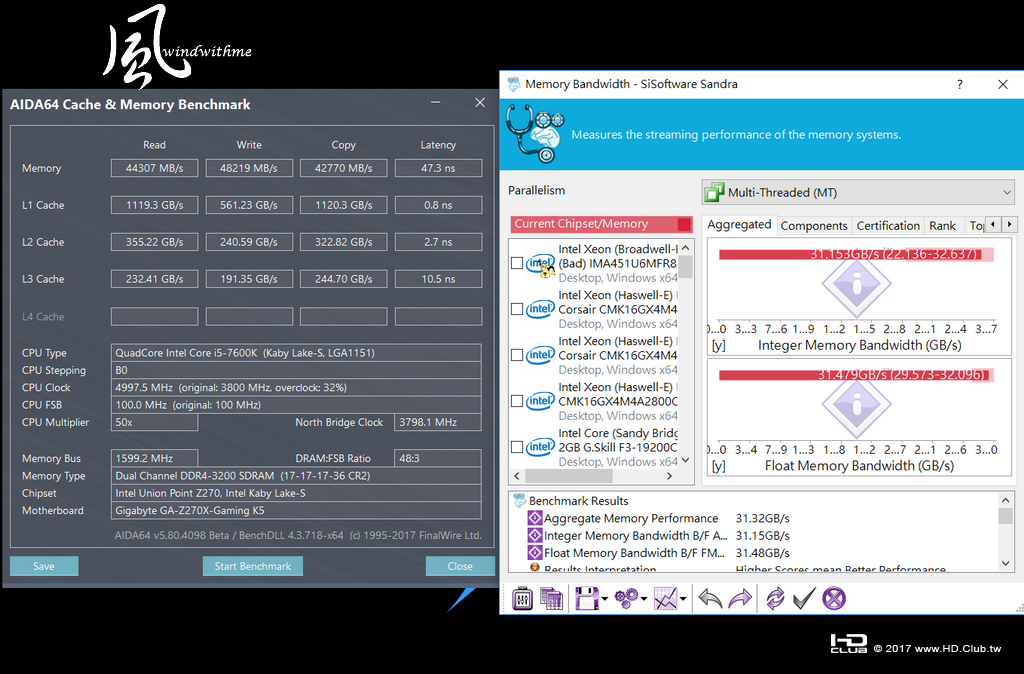
Task: Refresh results with the circular arrows icon
Action: (775, 598)
